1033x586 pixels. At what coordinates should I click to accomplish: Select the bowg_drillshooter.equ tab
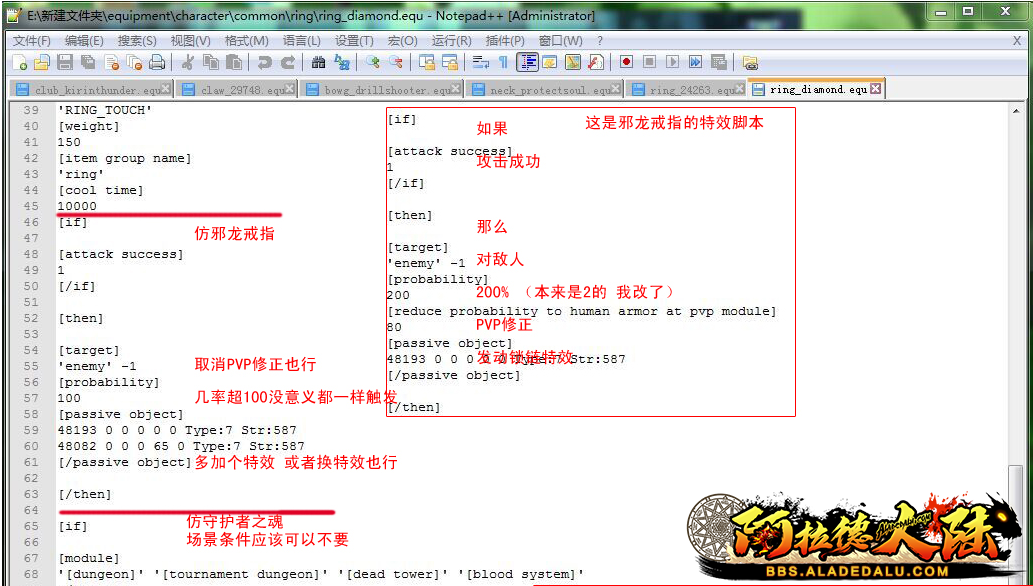point(386,90)
